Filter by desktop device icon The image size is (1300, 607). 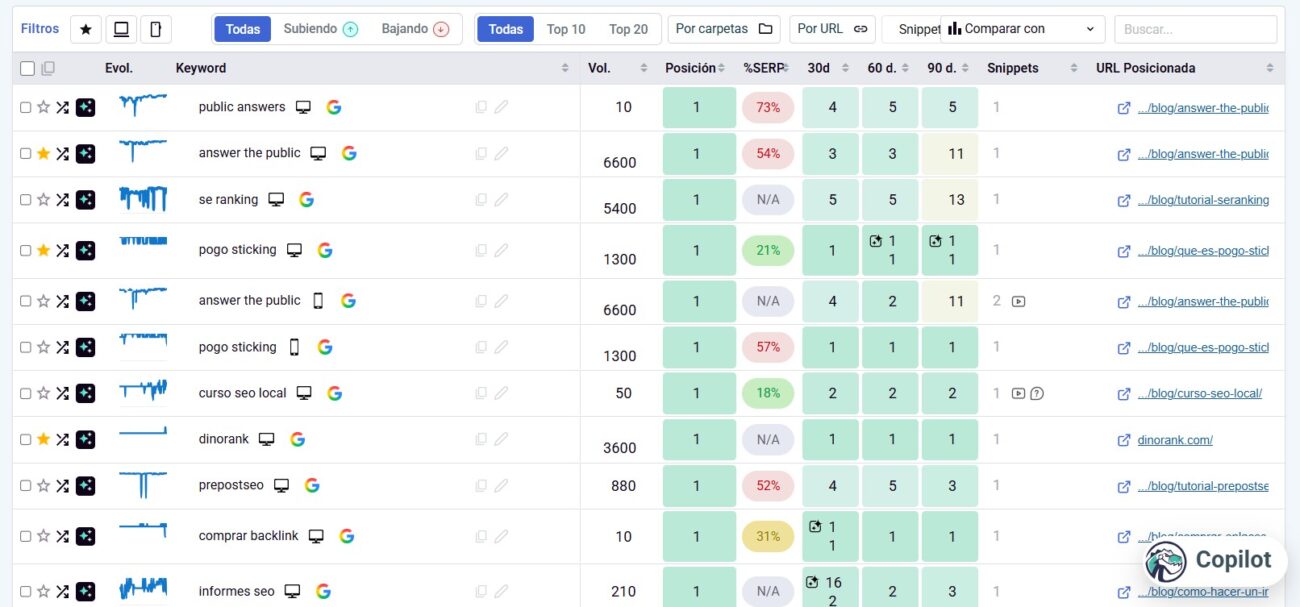[121, 29]
